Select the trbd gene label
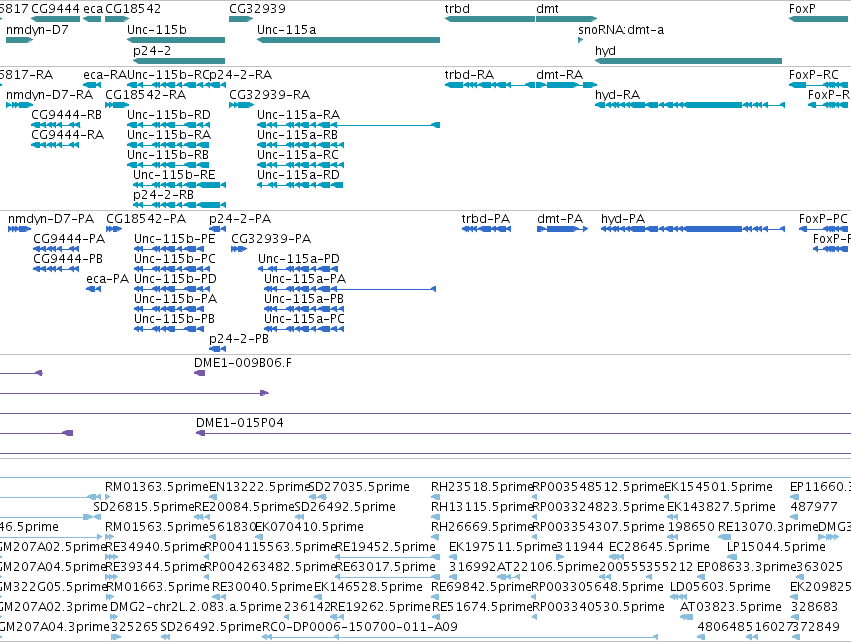851x642 pixels. (457, 9)
